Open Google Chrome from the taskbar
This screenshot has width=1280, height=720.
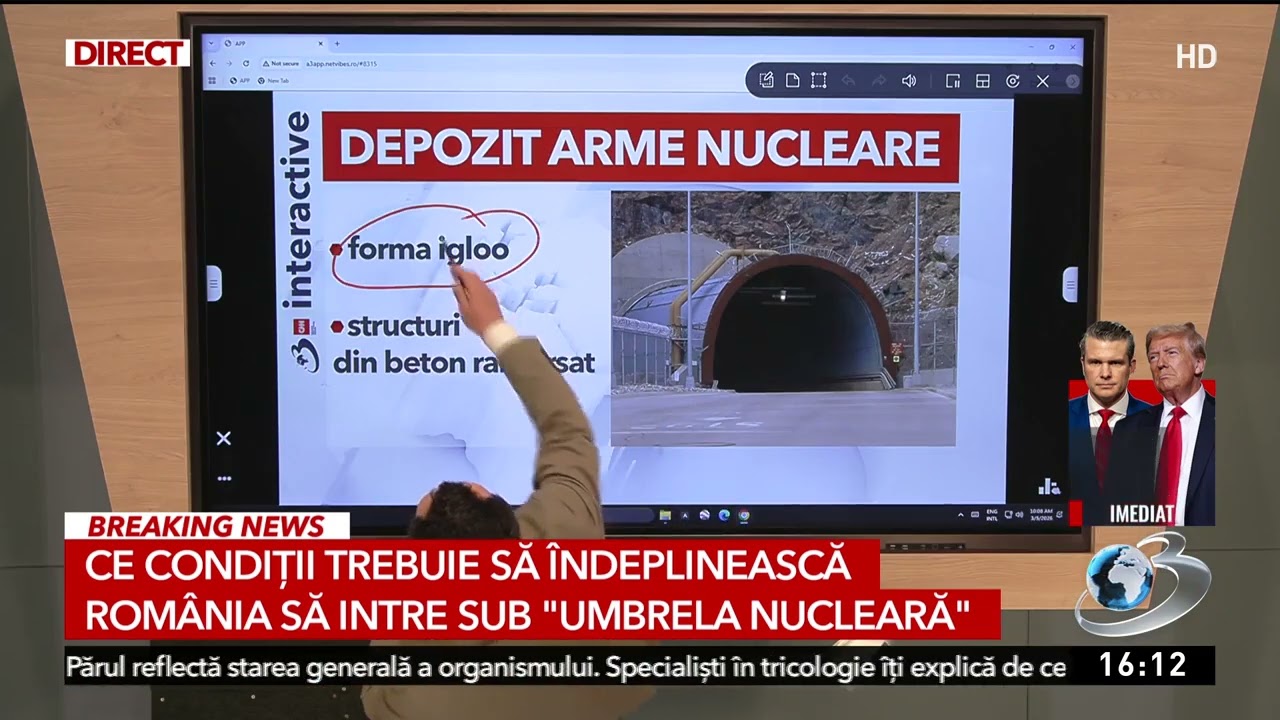click(x=744, y=515)
